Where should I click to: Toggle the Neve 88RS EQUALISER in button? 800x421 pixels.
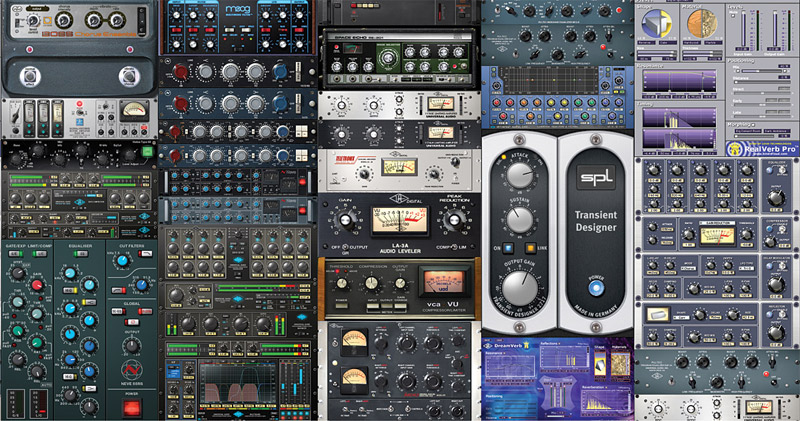click(x=80, y=254)
